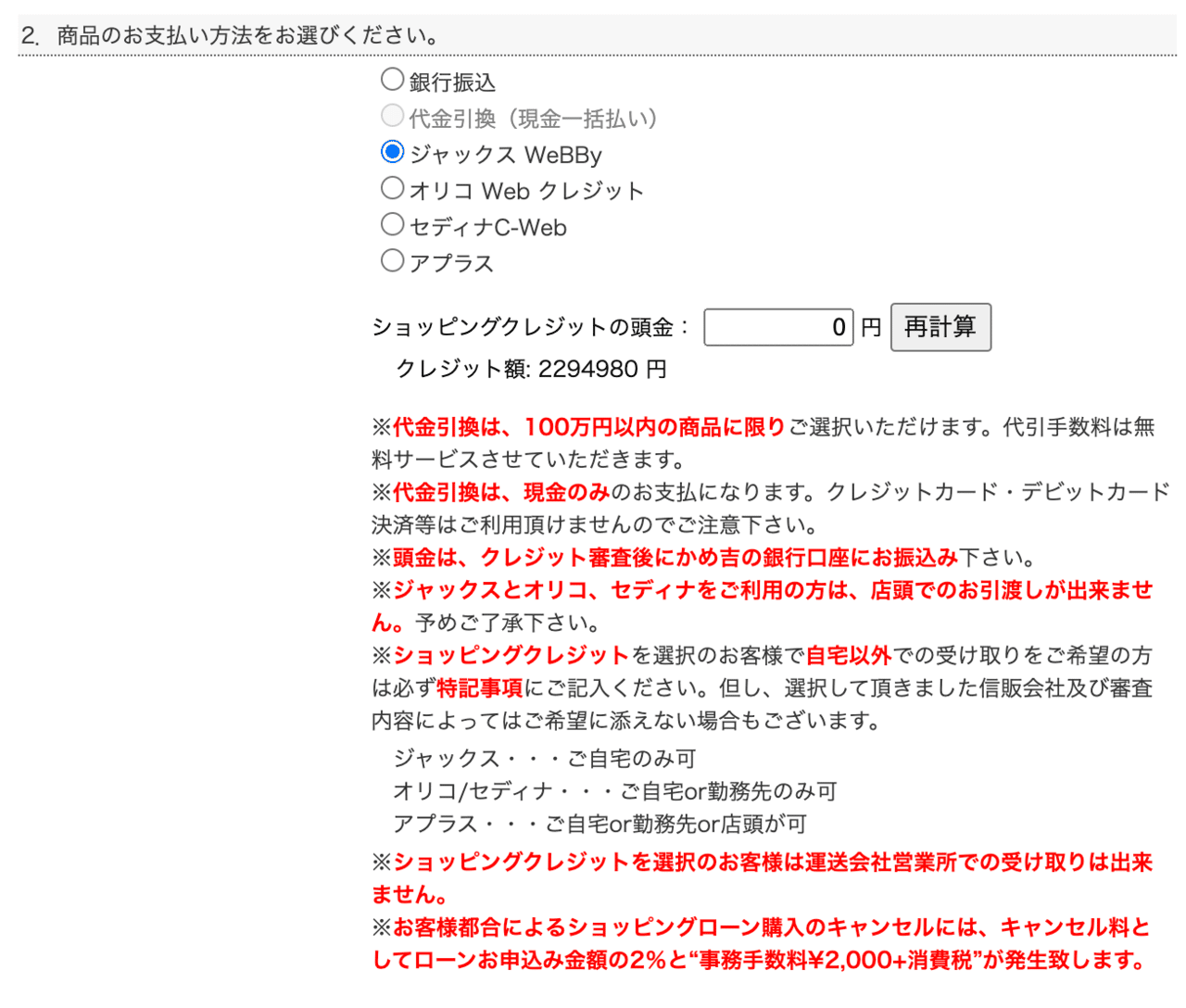Click the line アプラス・・・ご自宅or勤務先or店頭が可
The height and width of the screenshot is (1008, 1186).
599,824
